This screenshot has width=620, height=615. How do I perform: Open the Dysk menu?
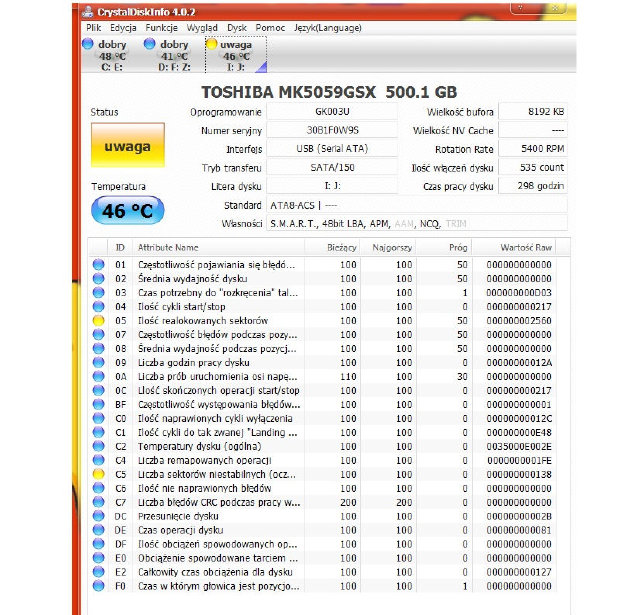point(236,28)
